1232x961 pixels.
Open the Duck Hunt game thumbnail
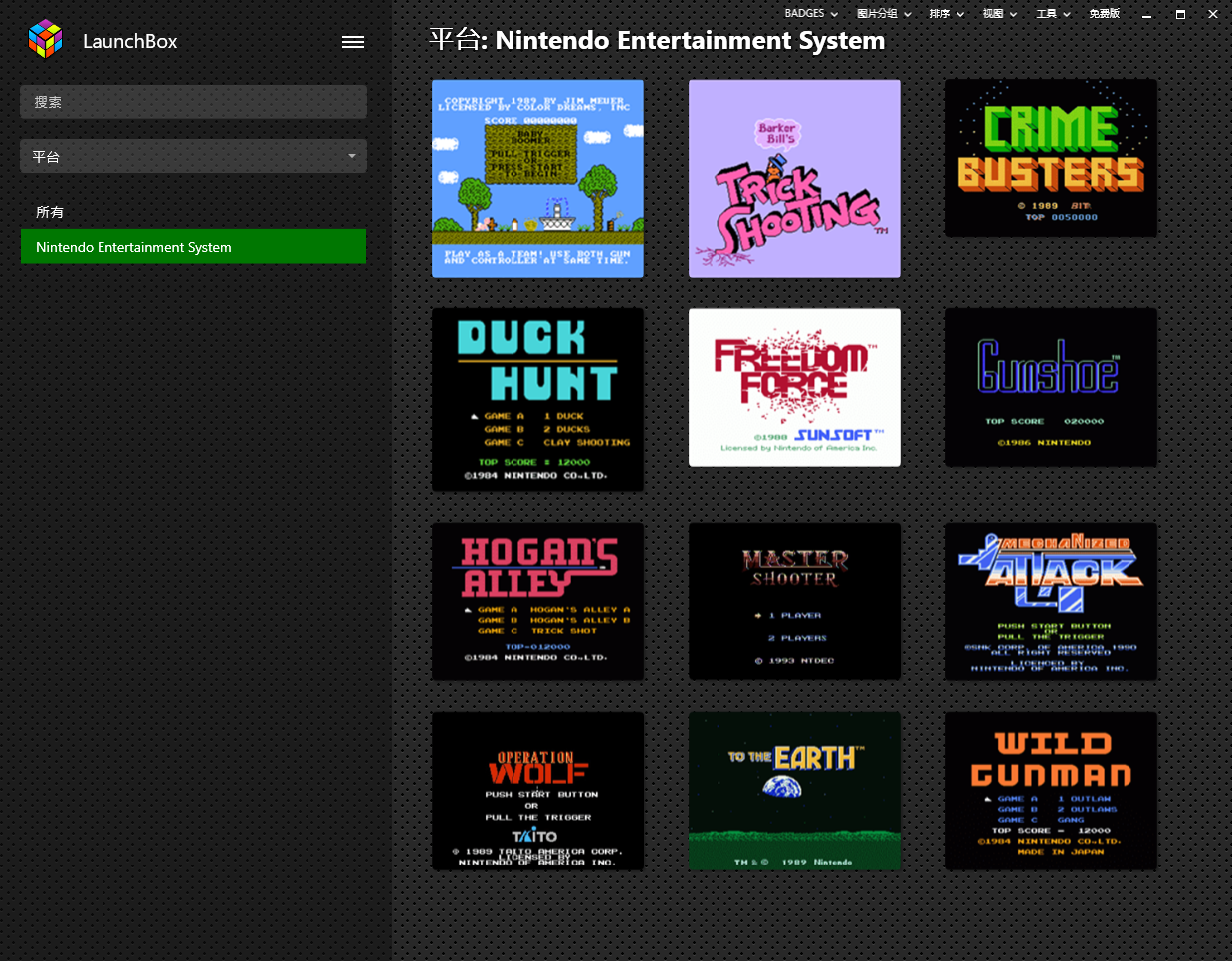tap(537, 399)
